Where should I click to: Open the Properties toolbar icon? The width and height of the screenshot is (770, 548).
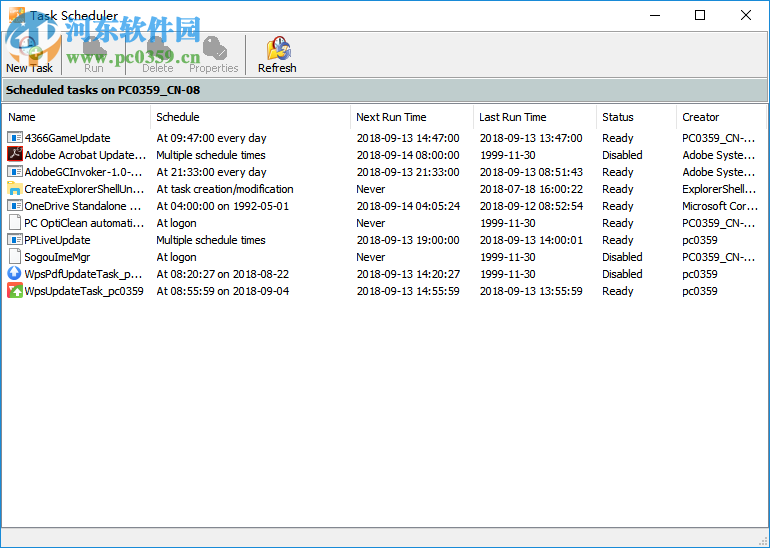tap(214, 48)
